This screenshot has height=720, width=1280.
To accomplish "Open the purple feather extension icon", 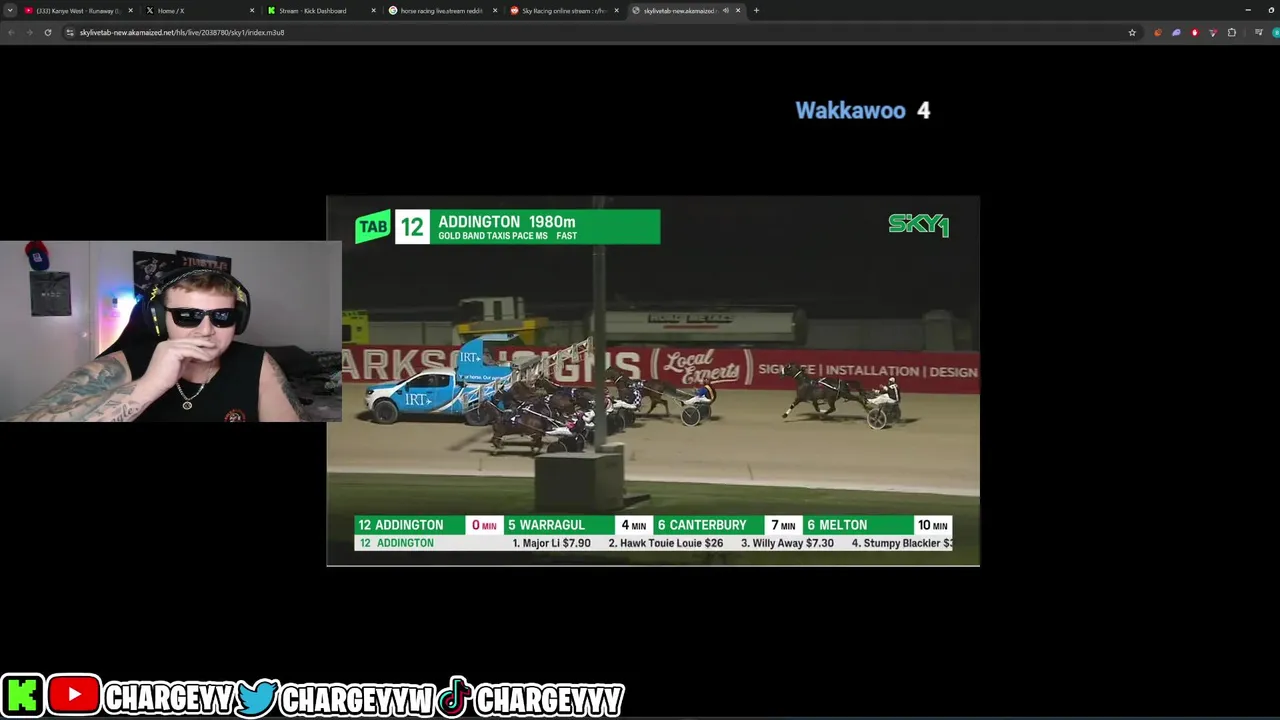I will click(1176, 32).
